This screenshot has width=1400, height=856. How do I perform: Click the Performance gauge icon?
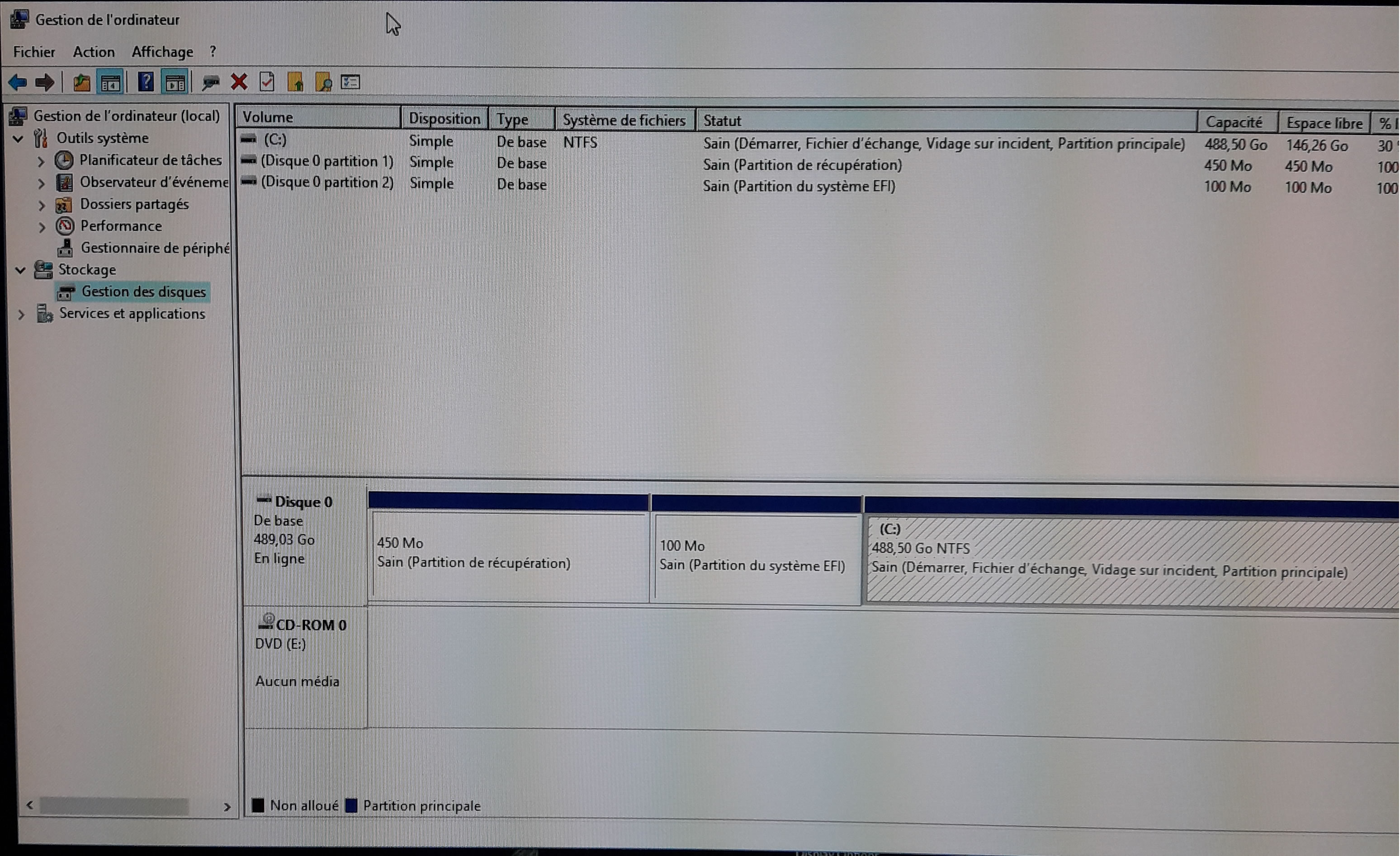click(65, 226)
